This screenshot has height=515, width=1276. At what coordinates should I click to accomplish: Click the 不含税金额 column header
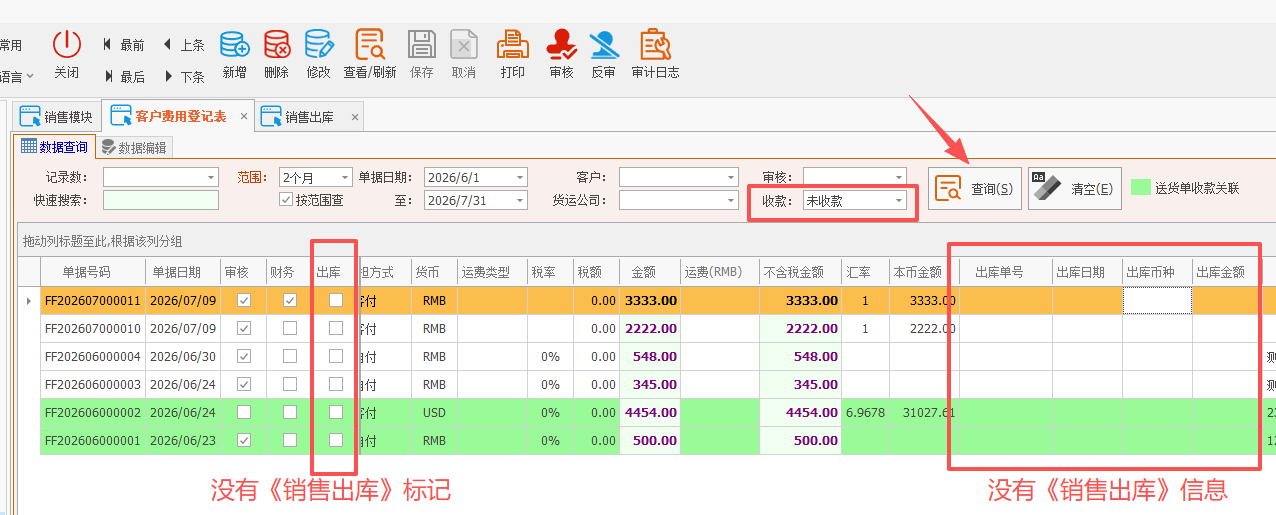(800, 272)
